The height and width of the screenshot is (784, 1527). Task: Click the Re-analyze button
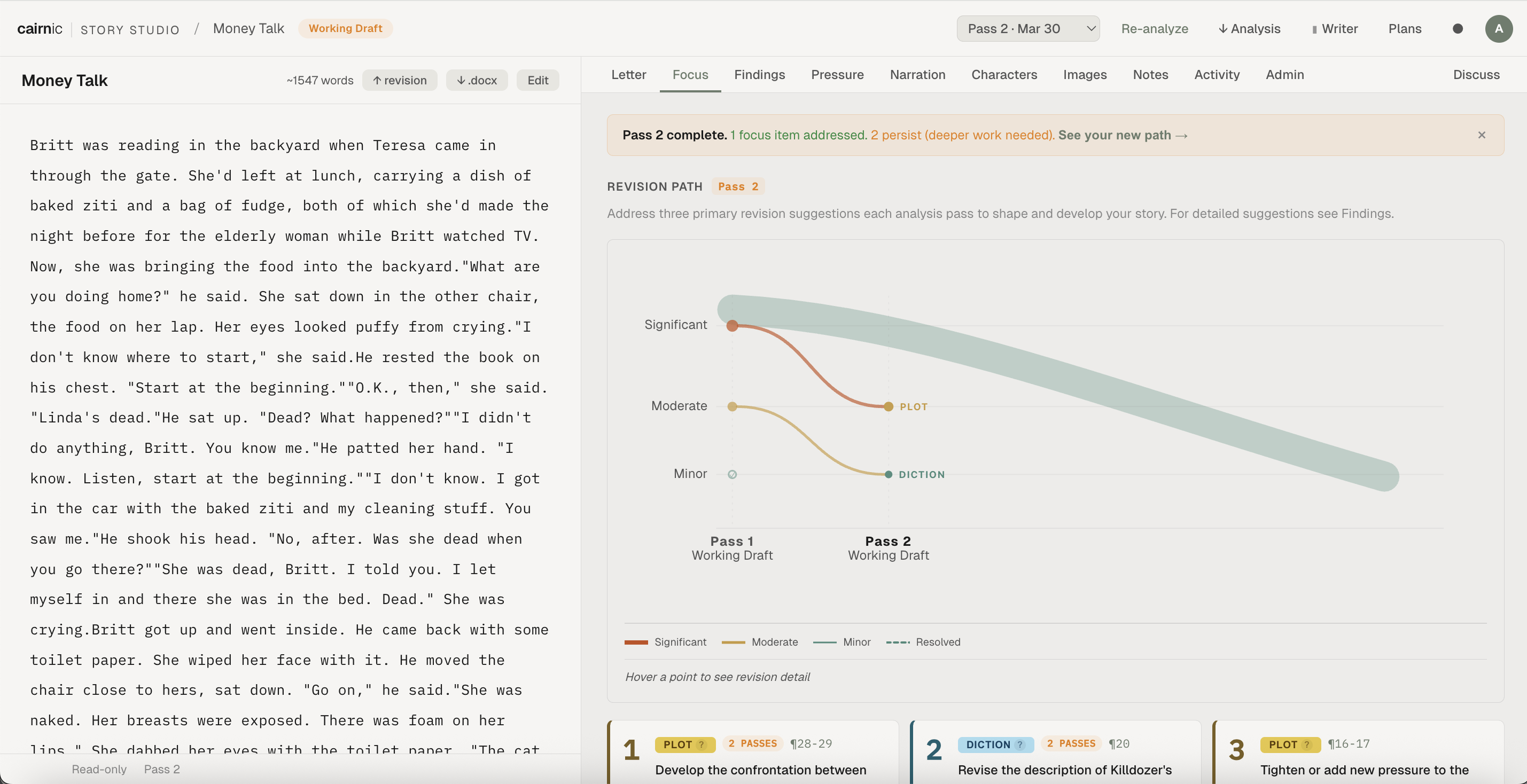1154,28
